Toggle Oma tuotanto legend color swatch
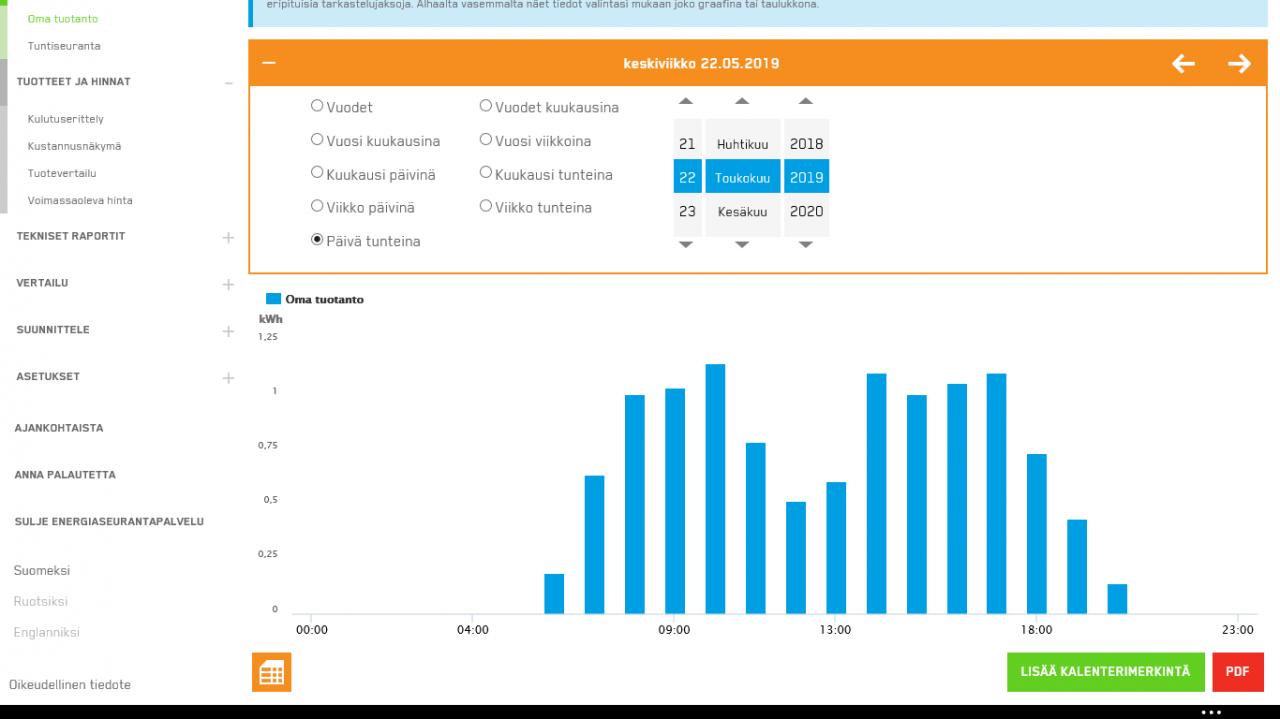The width and height of the screenshot is (1280, 719). click(x=273, y=299)
